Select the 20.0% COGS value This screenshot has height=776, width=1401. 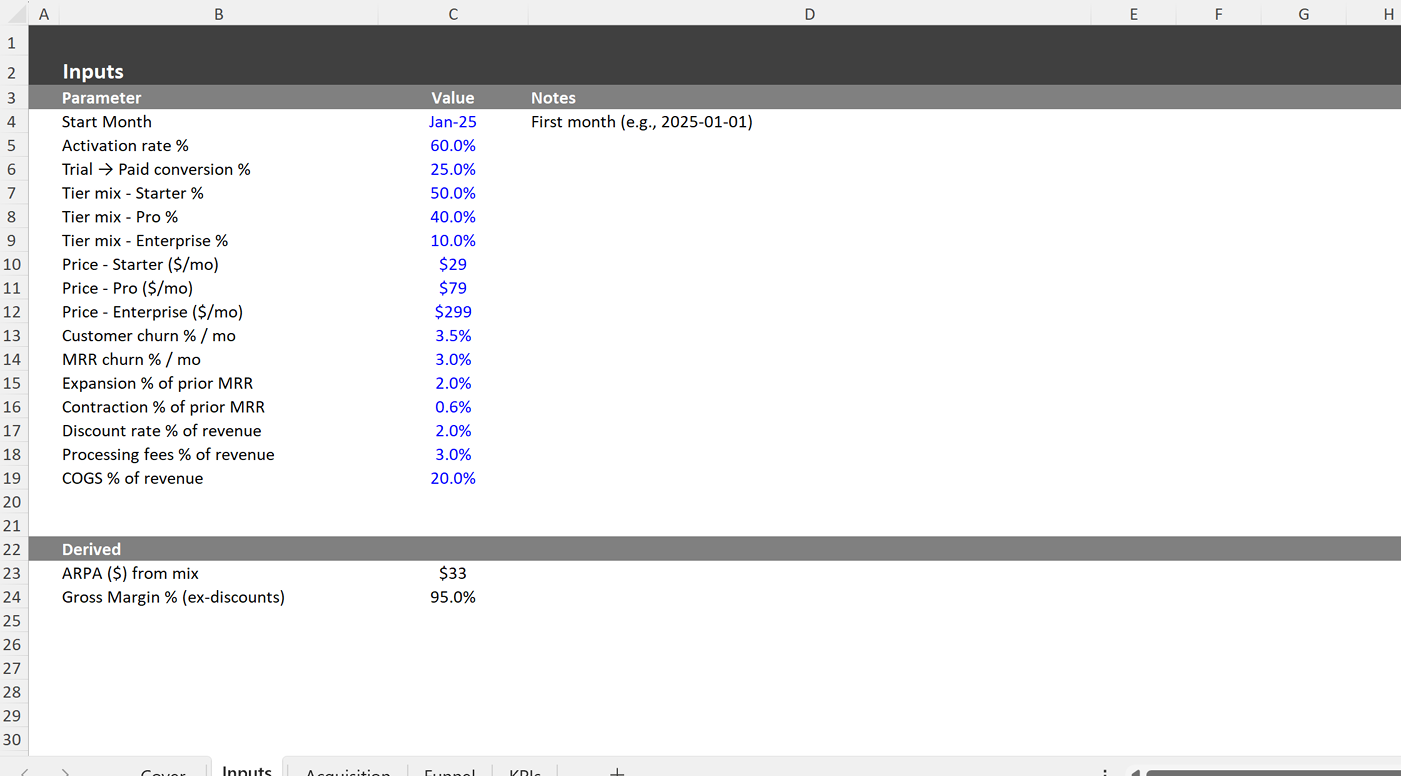tap(453, 478)
